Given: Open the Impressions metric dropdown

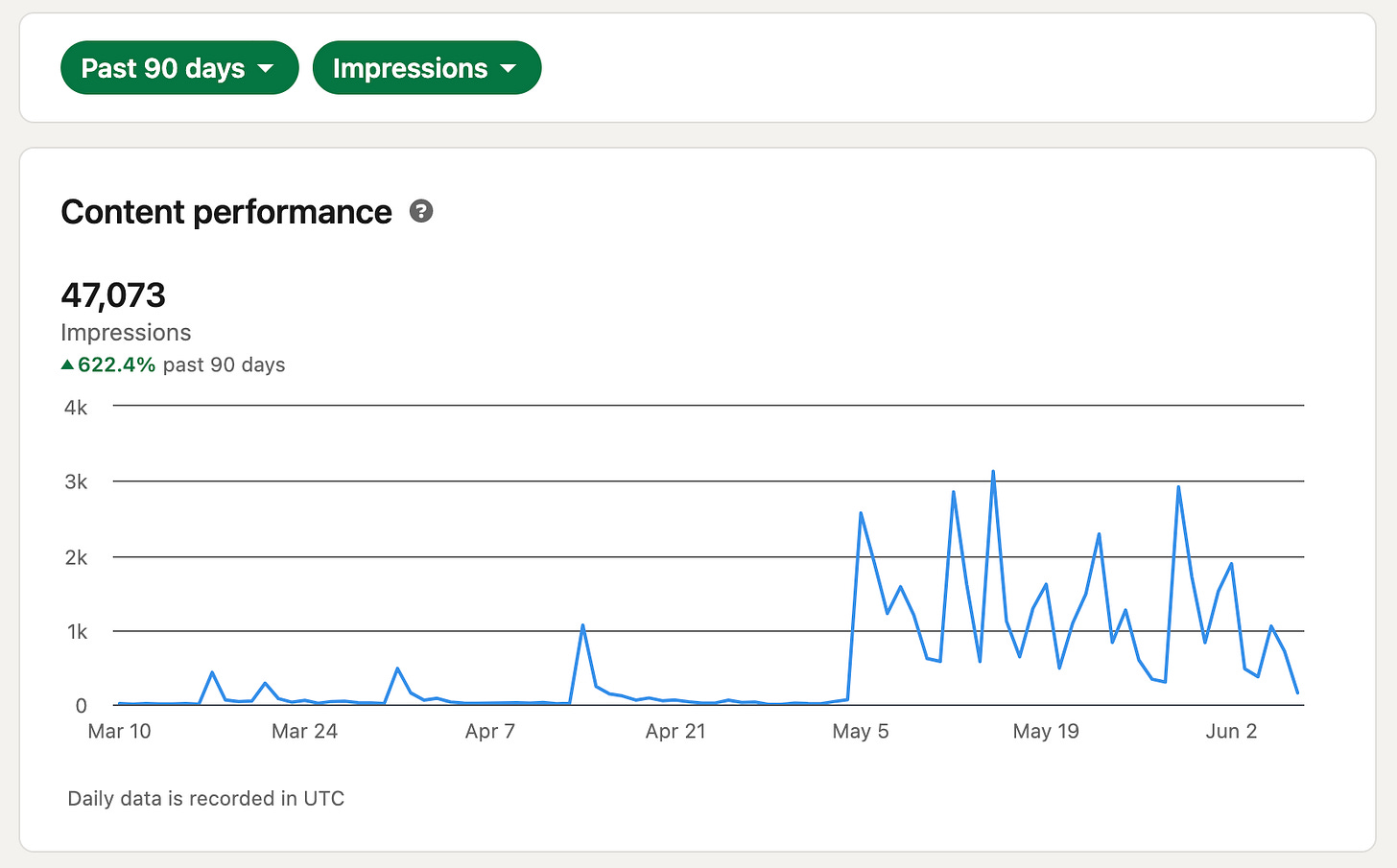Looking at the screenshot, I should 427,68.
